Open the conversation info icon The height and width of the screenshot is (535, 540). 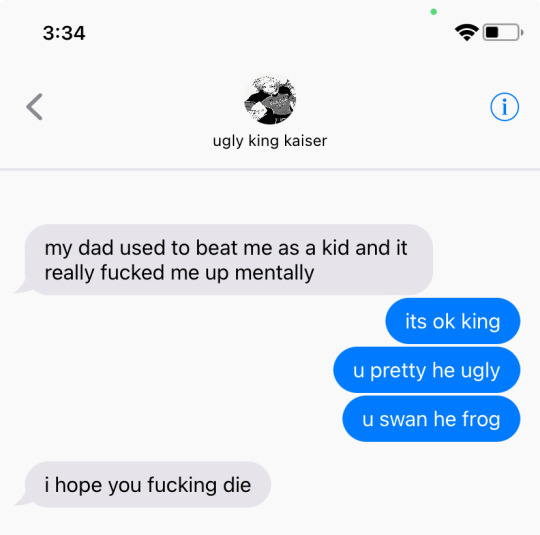coord(505,107)
